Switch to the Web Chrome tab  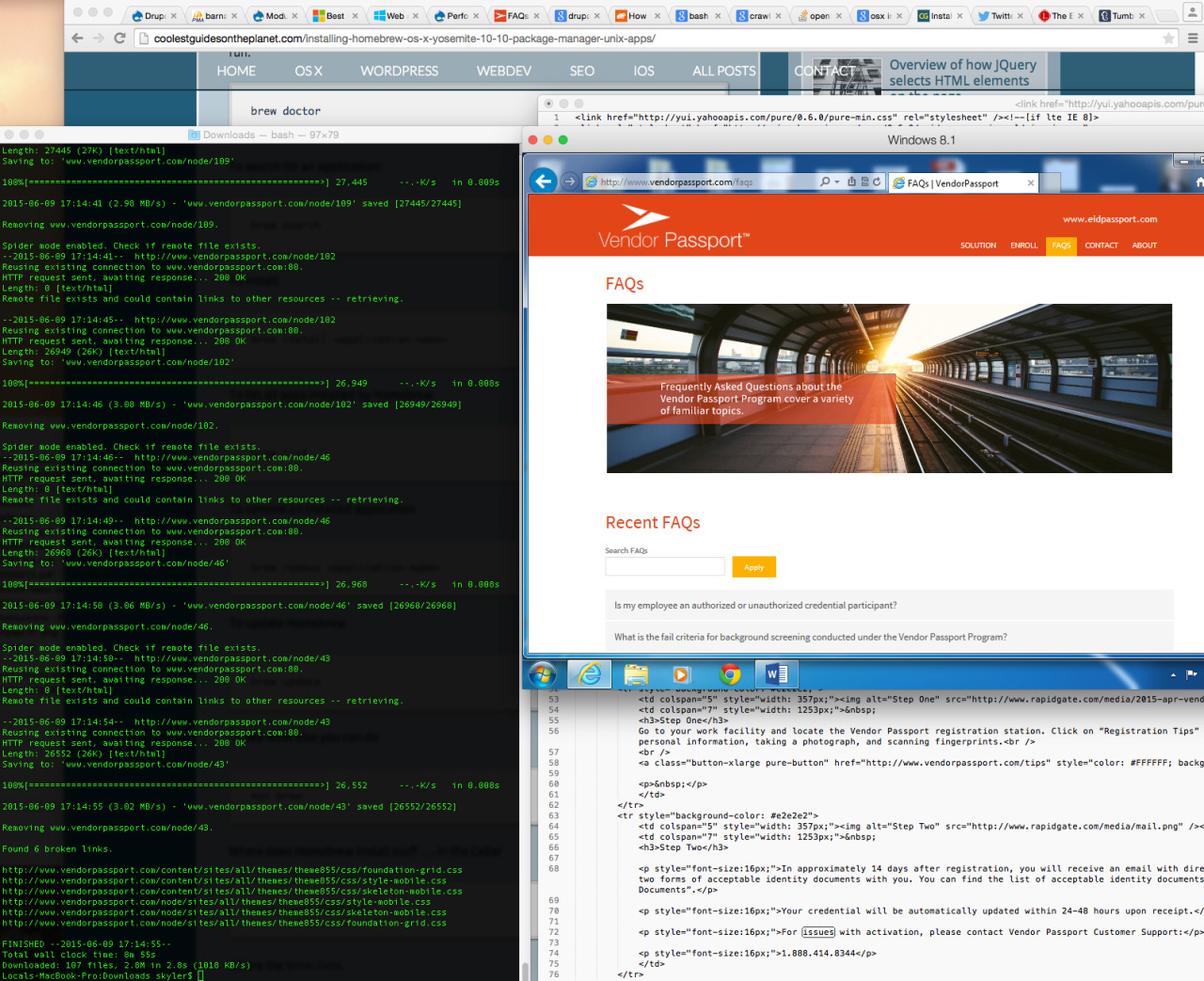pyautogui.click(x=394, y=15)
